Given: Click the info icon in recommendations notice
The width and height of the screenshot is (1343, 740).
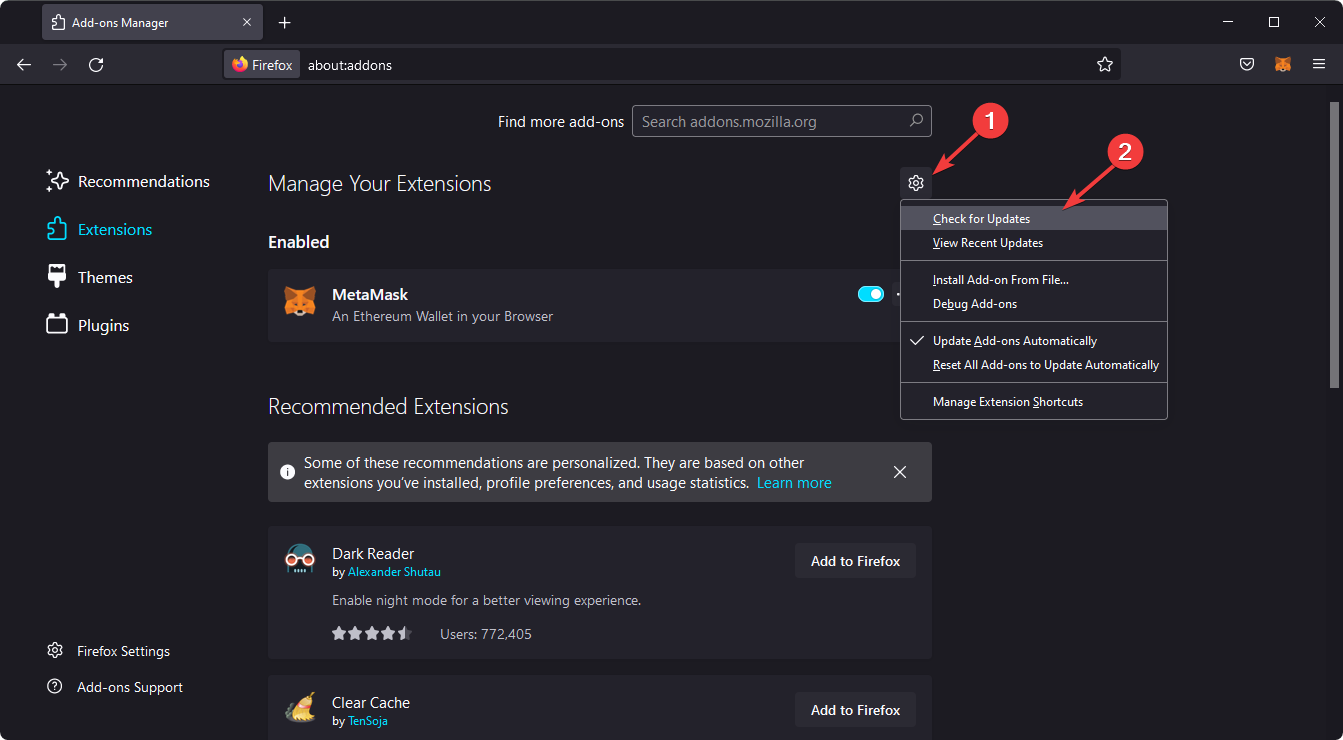Looking at the screenshot, I should tap(287, 472).
